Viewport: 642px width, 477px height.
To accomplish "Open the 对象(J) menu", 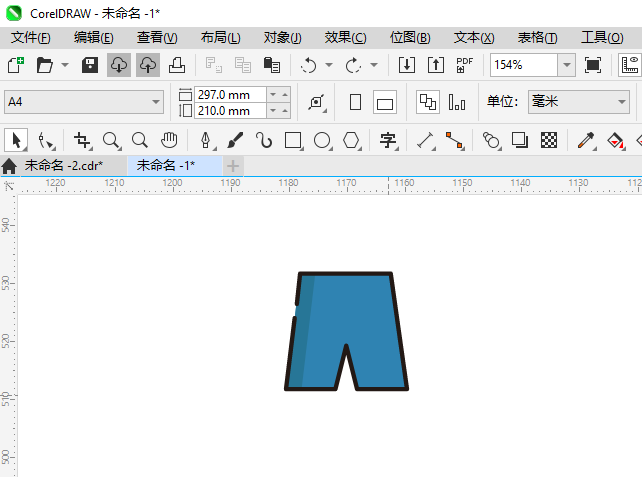I will pos(283,38).
